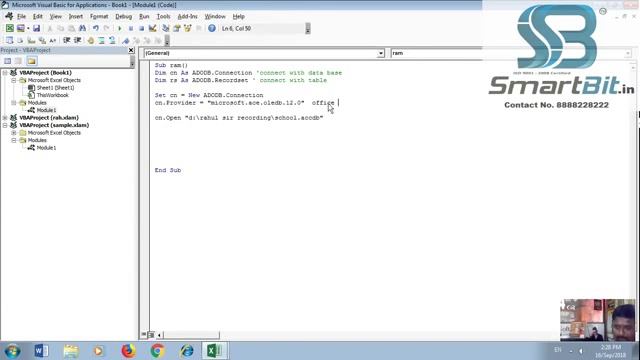Click the List Constants icon
Screen dimensions: 640x360
pos(20,40)
